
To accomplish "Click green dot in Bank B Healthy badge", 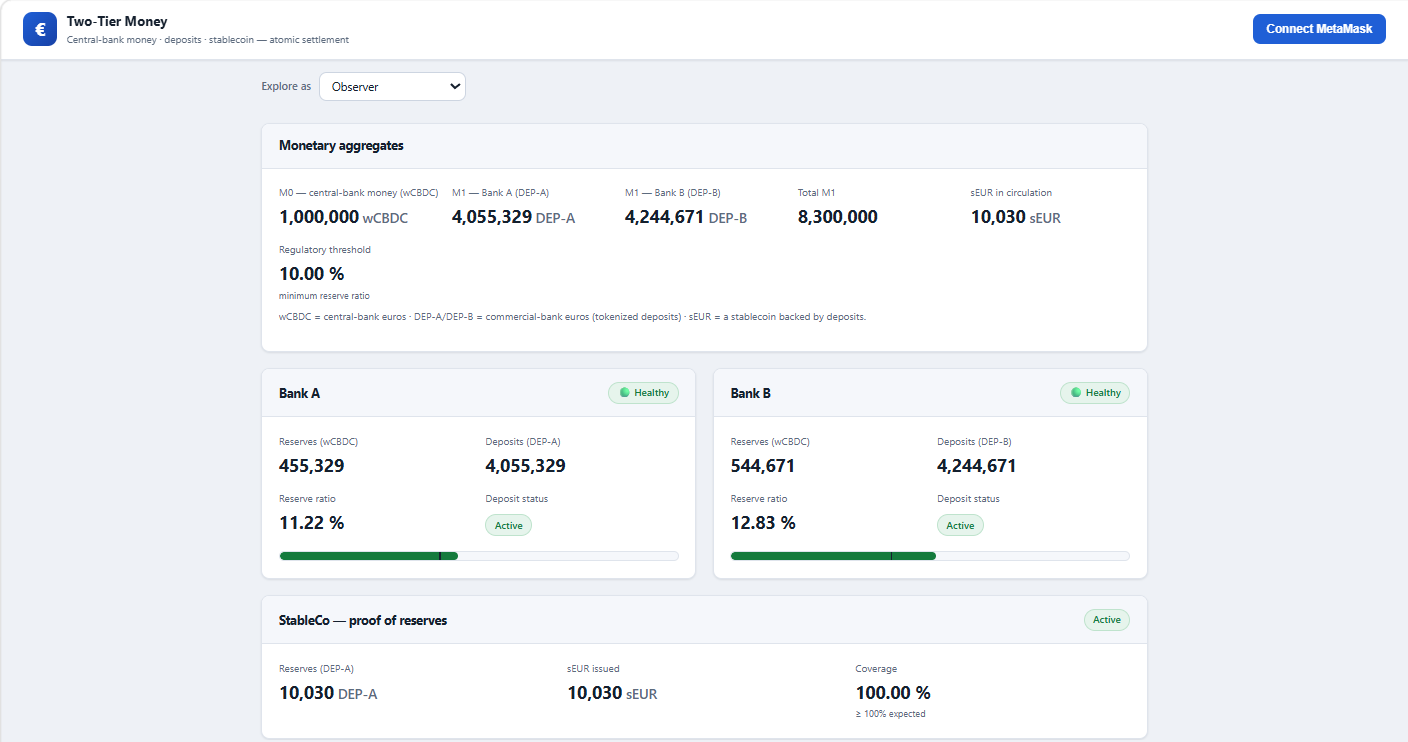I will [1076, 393].
